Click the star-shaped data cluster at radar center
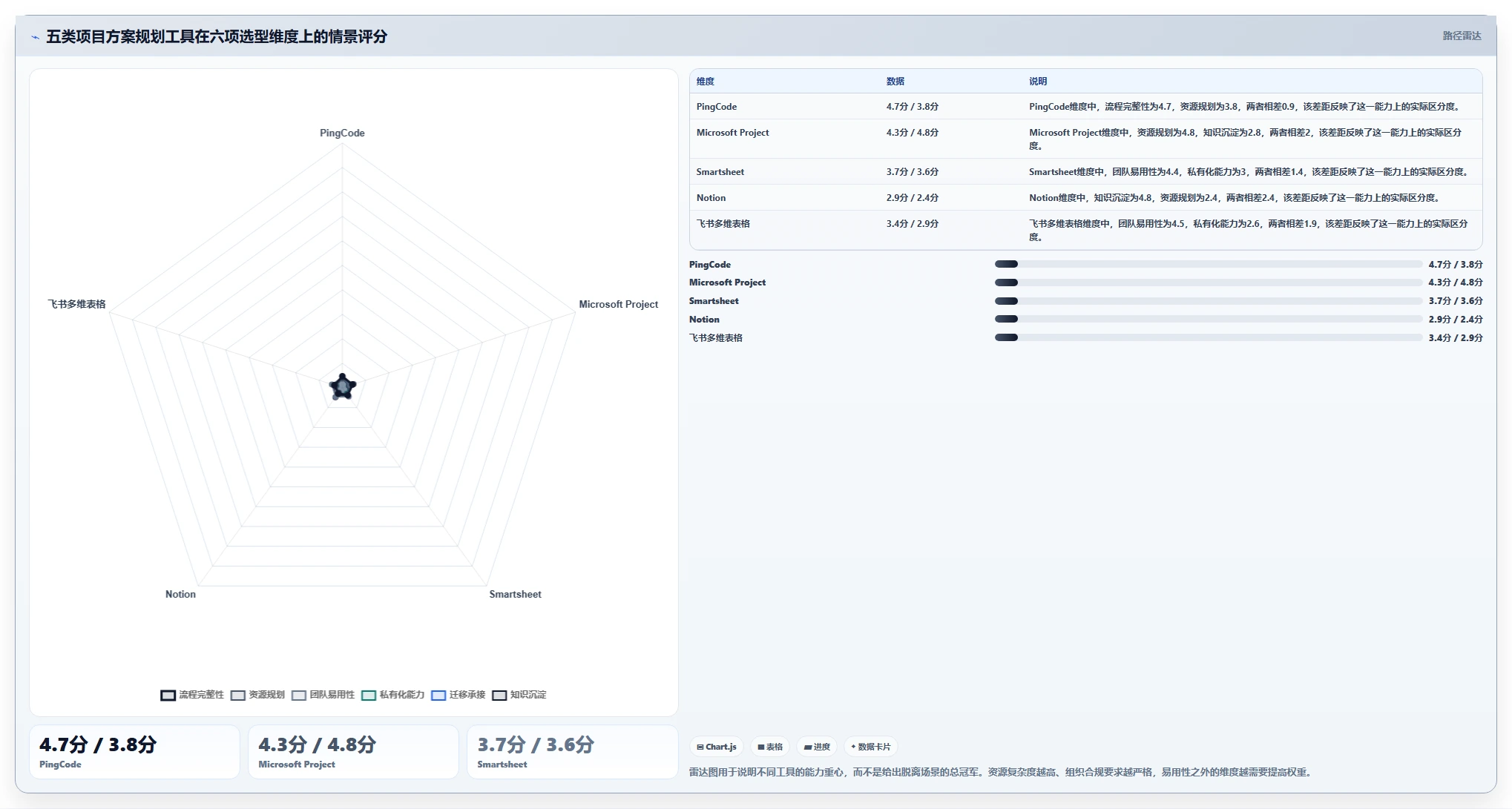This screenshot has height=809, width=1512. point(343,387)
